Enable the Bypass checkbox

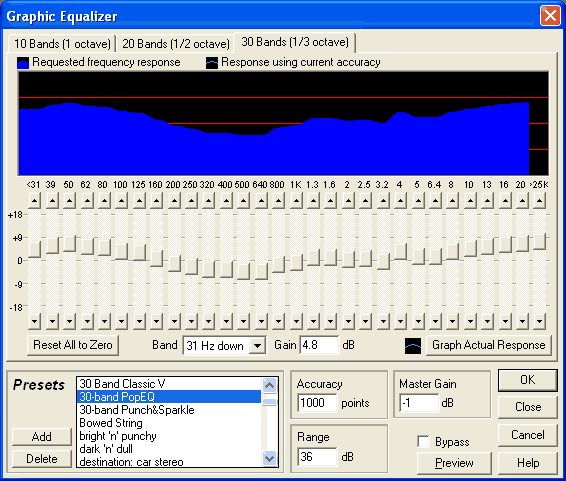(x=423, y=441)
